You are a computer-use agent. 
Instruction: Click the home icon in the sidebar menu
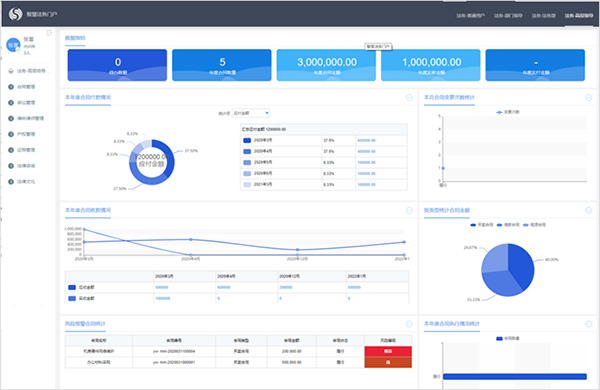11,71
